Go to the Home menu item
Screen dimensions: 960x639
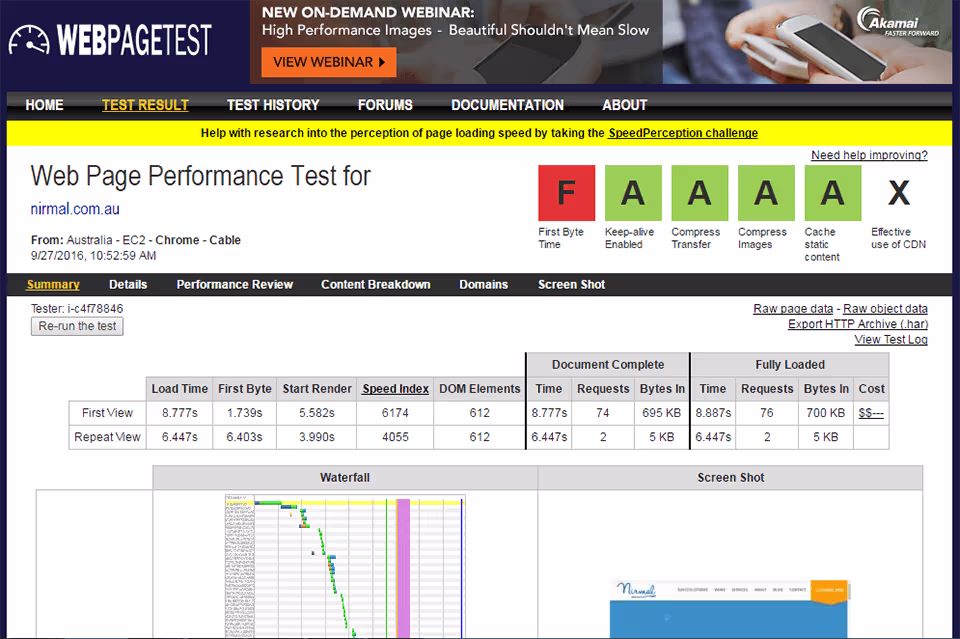pyautogui.click(x=44, y=105)
